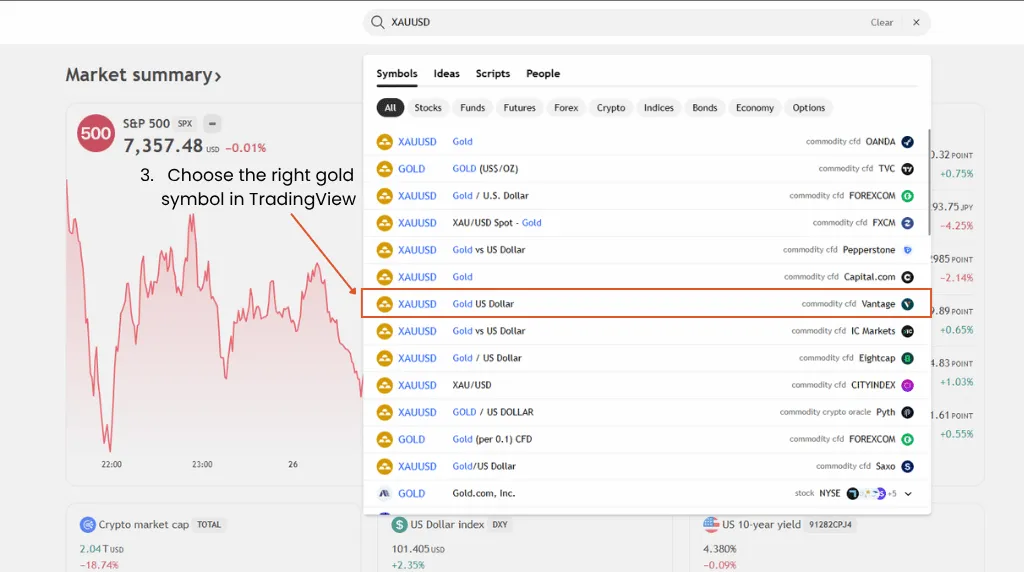1024x572 pixels.
Task: Click the 91282CPJ4 ticker badge
Action: point(830,525)
